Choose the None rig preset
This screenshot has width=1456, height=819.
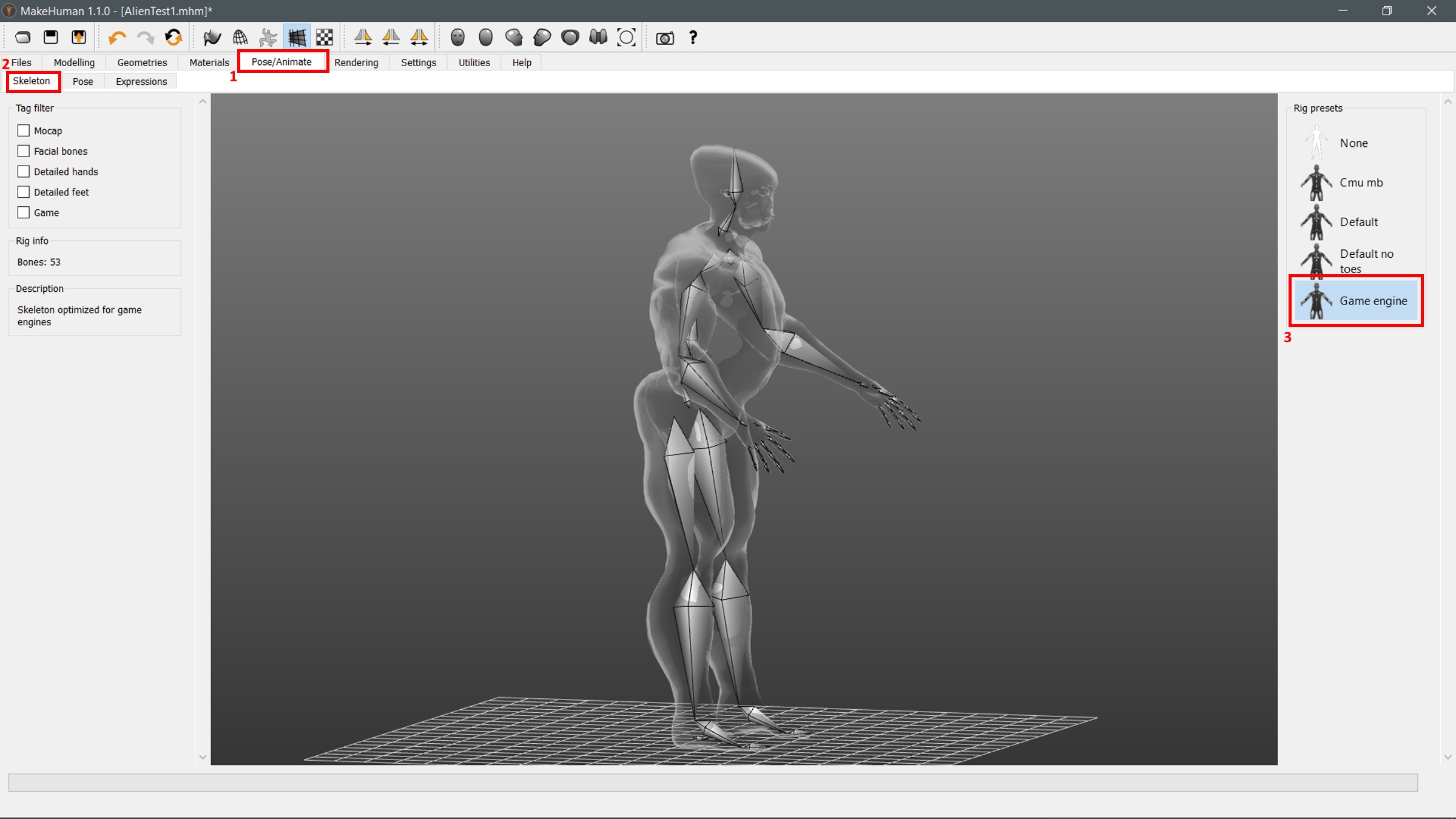1355,143
